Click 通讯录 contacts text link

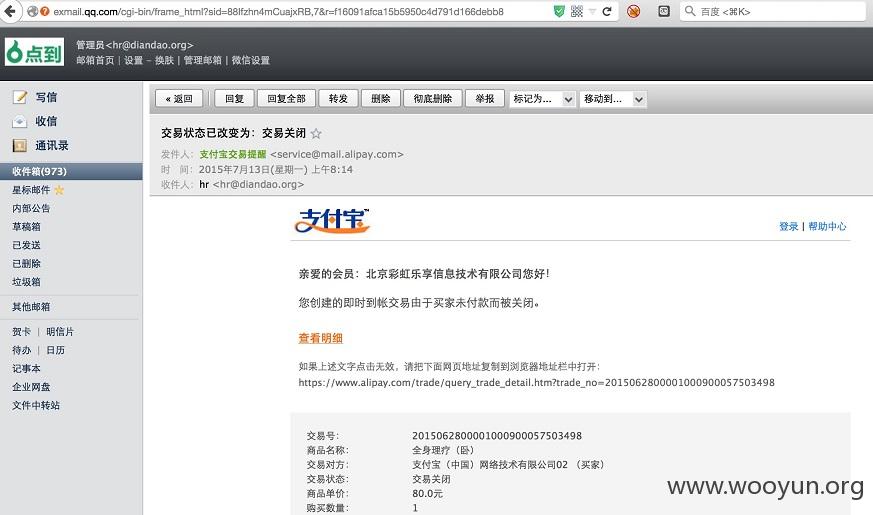click(x=52, y=145)
